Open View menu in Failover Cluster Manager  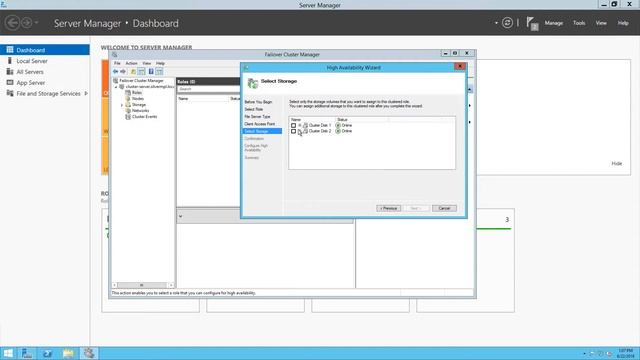pos(147,63)
